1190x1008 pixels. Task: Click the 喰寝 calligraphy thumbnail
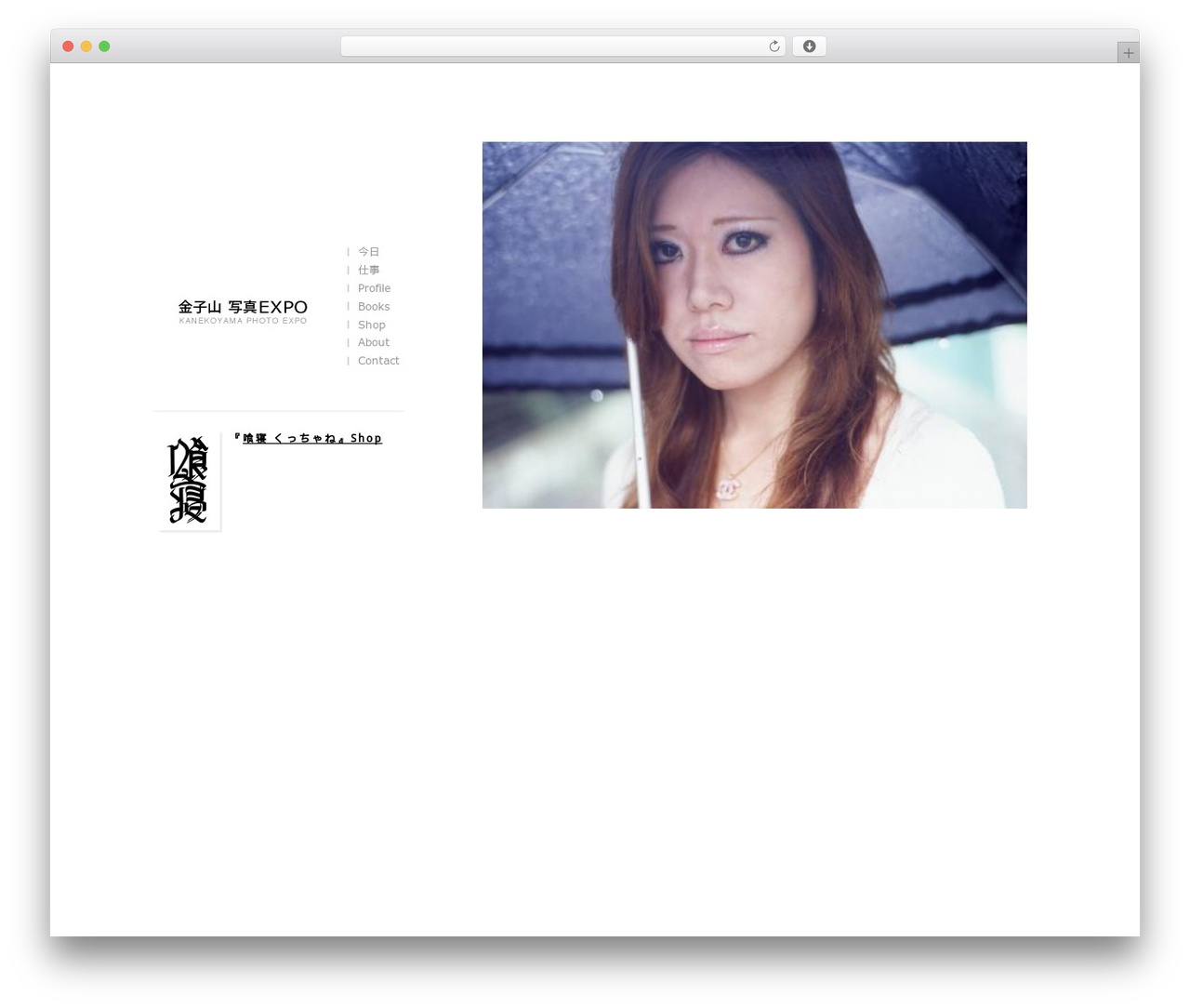pyautogui.click(x=190, y=481)
